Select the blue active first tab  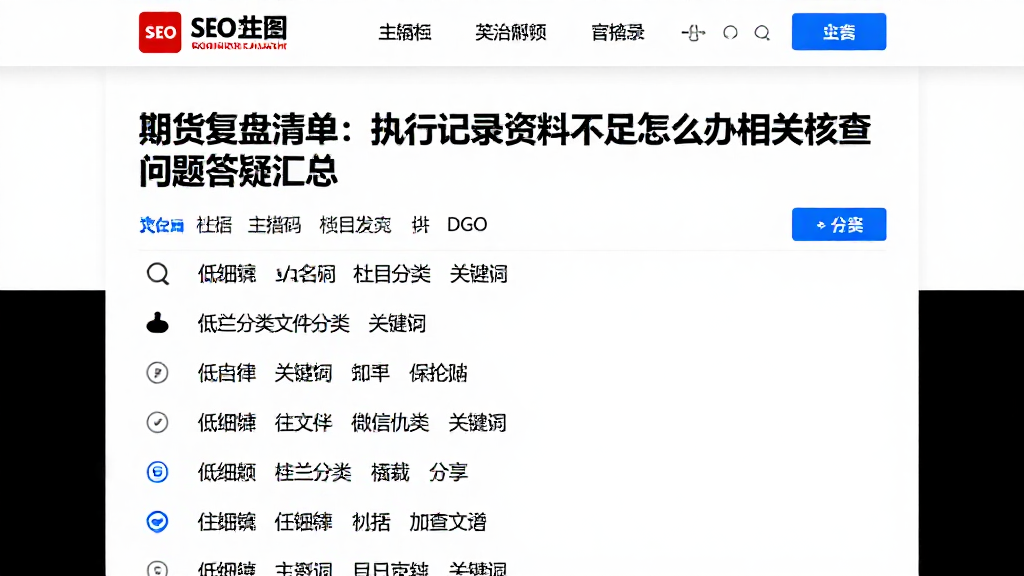[x=161, y=225]
